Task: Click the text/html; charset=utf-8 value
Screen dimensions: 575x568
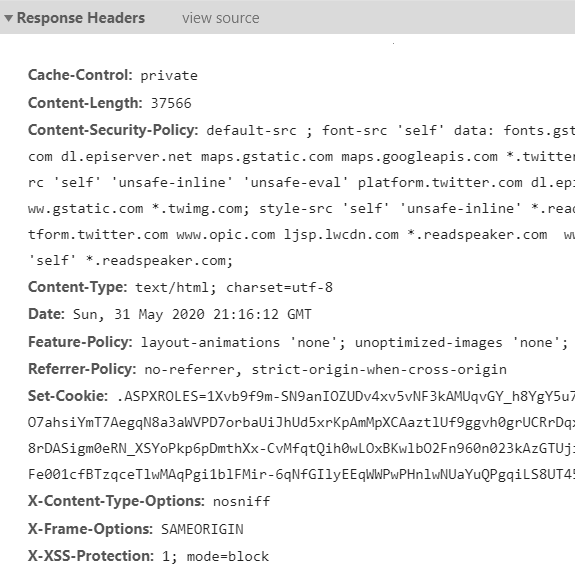Action: tap(234, 287)
